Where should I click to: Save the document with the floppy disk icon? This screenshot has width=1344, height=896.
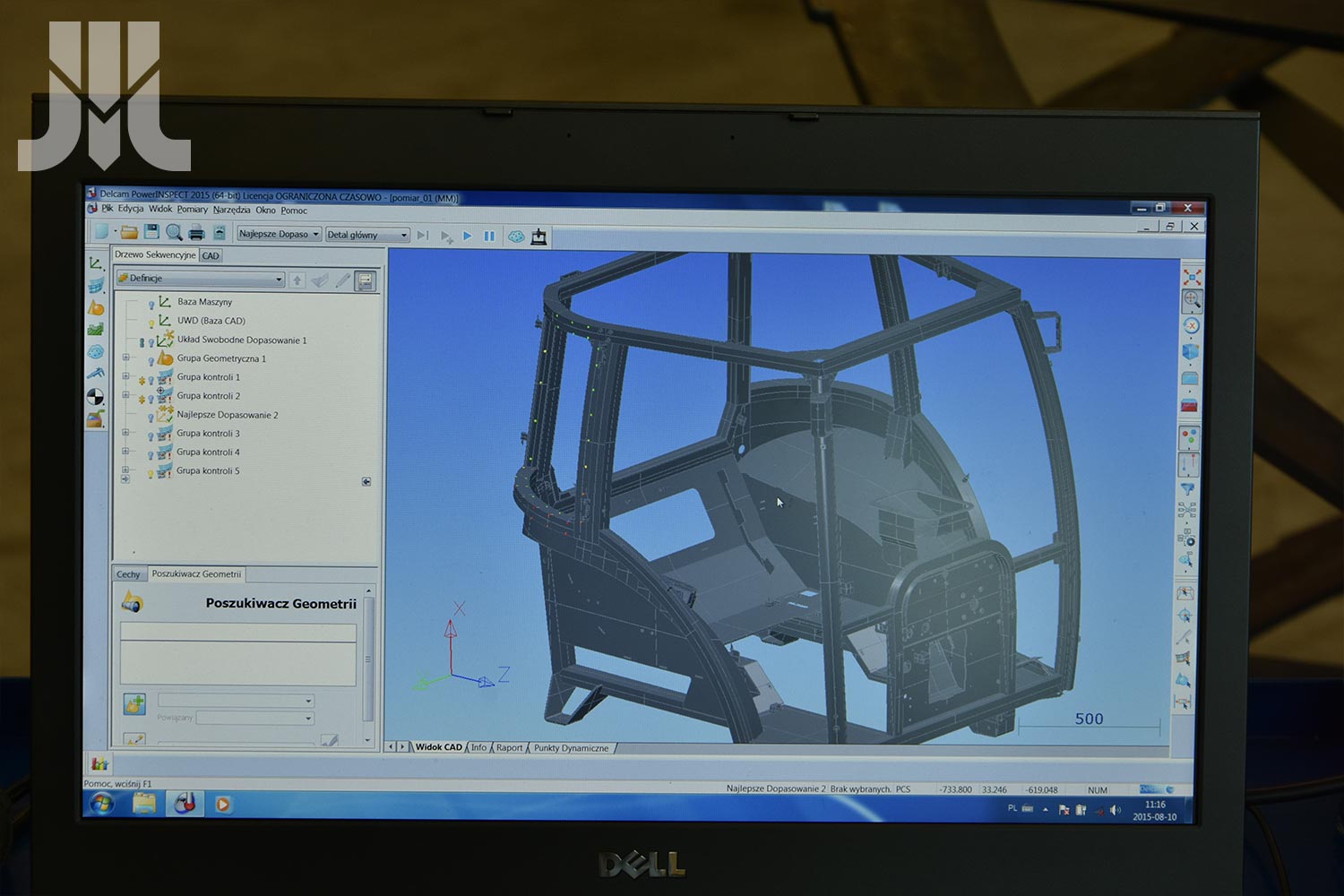[x=151, y=232]
